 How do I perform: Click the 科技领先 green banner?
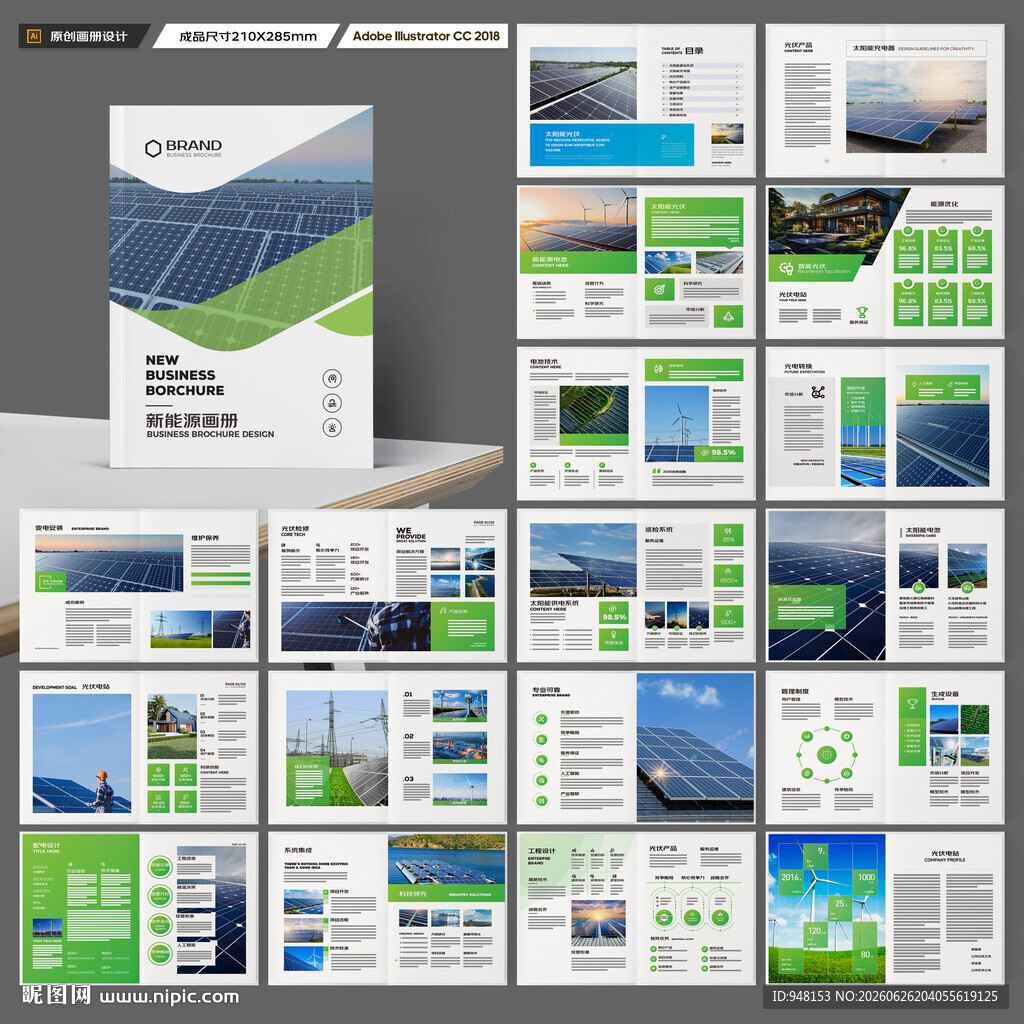point(447,893)
